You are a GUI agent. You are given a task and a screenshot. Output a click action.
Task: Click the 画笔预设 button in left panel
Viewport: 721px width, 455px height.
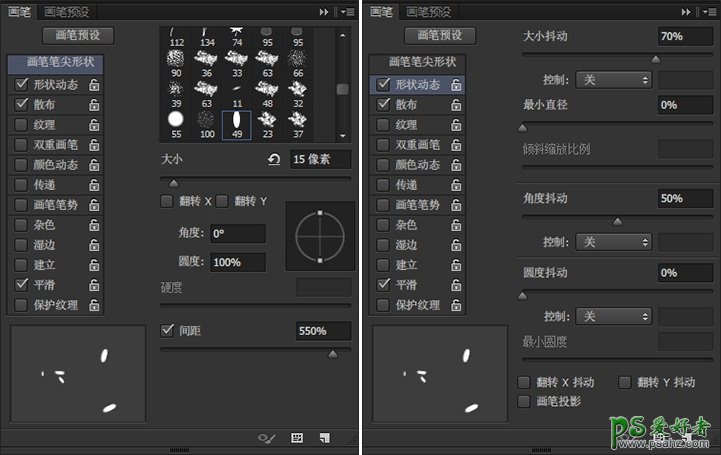pos(78,35)
